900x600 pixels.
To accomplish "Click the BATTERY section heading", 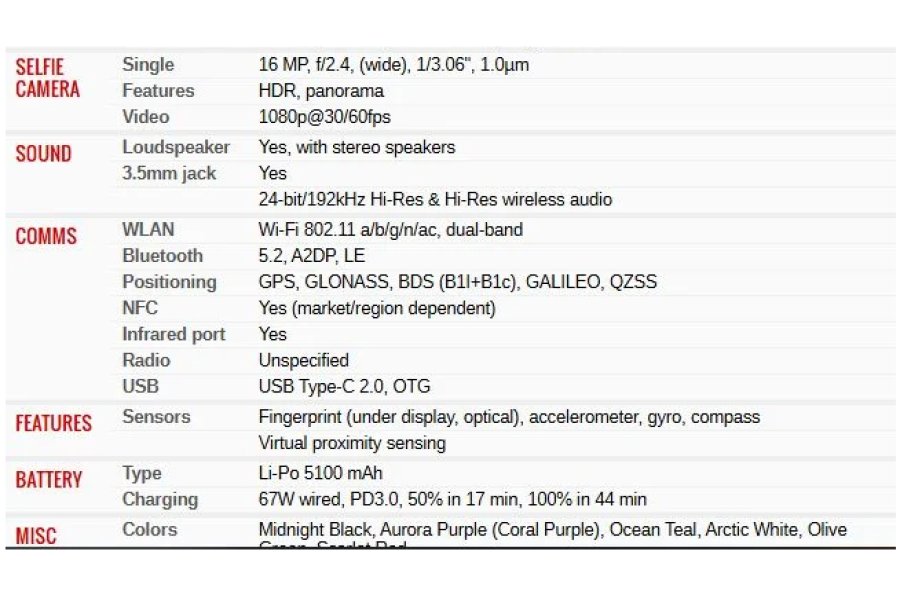I will point(49,480).
